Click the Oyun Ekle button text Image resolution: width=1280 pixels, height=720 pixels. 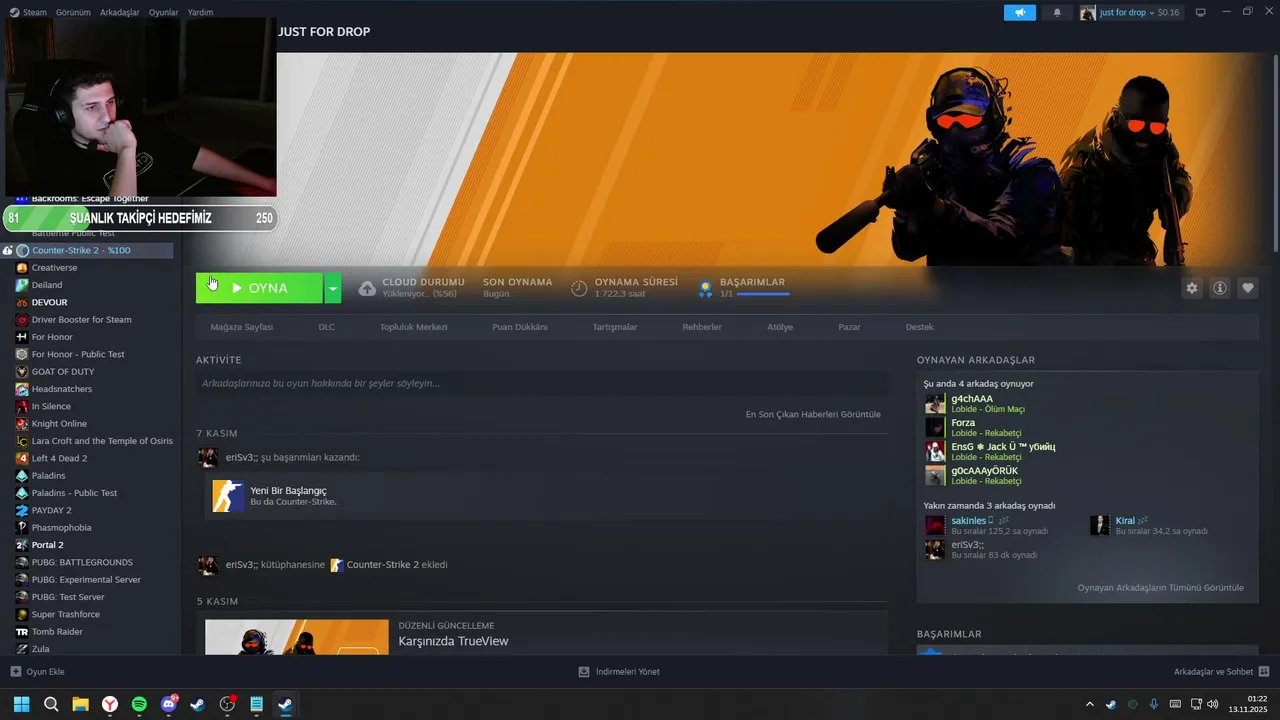(x=45, y=672)
